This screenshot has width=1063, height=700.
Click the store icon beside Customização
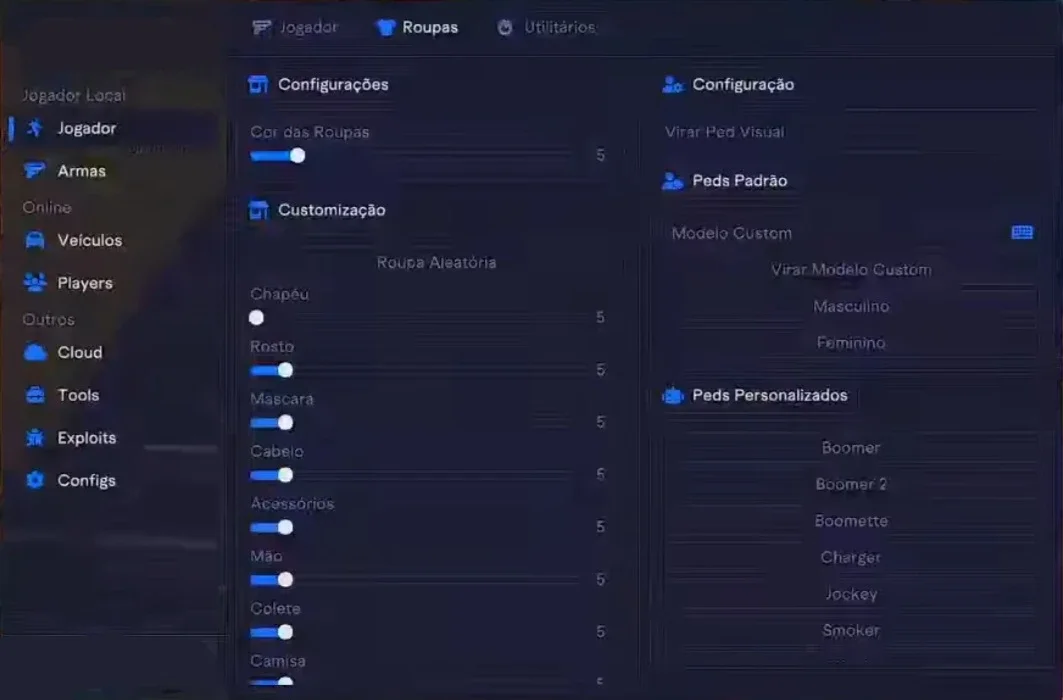[258, 210]
